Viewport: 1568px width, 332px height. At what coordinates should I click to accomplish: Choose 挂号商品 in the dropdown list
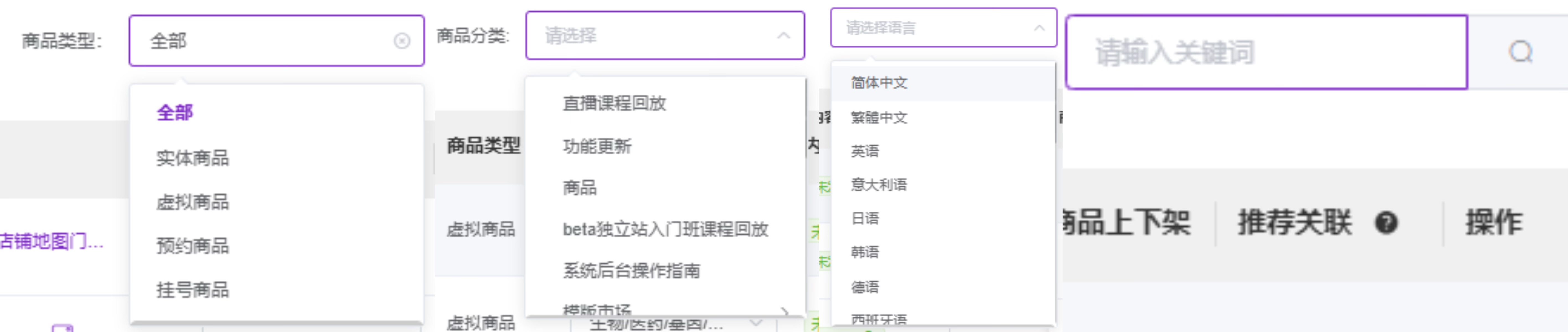coord(192,289)
